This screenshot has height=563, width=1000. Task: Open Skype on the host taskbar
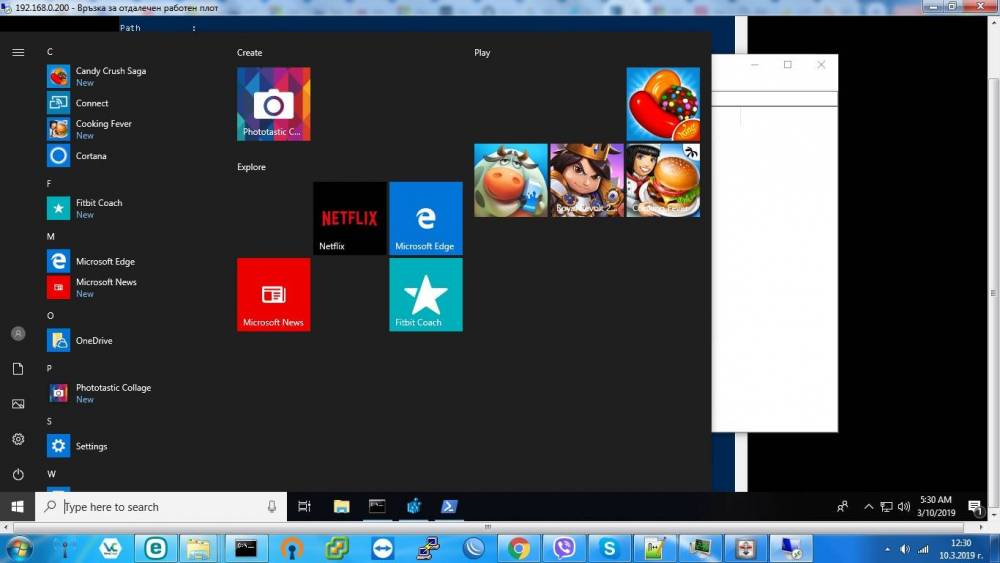(609, 548)
